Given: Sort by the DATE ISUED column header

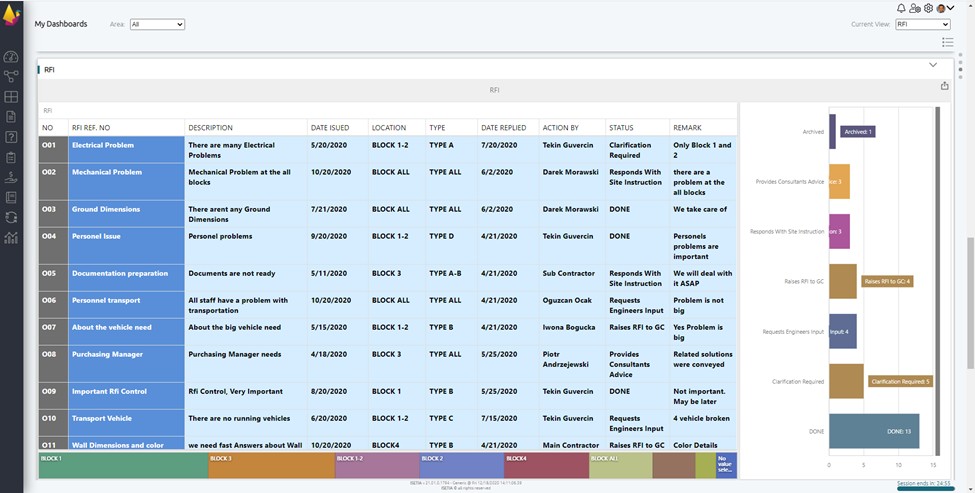Looking at the screenshot, I should (338, 127).
